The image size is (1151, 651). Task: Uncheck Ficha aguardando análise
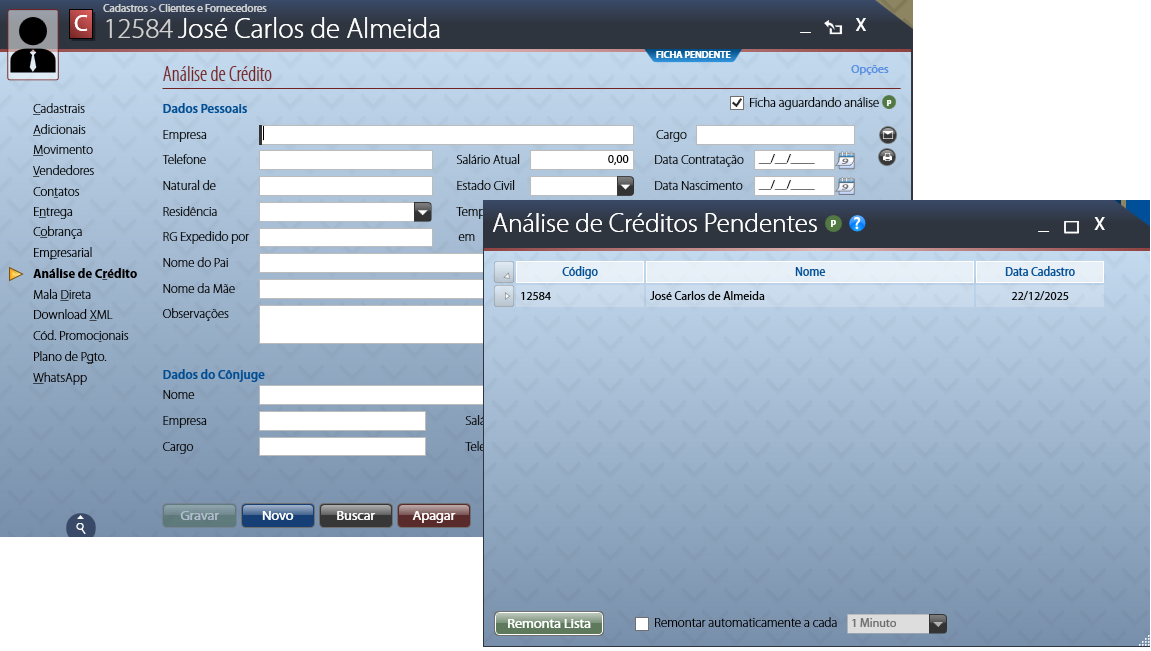tap(738, 103)
